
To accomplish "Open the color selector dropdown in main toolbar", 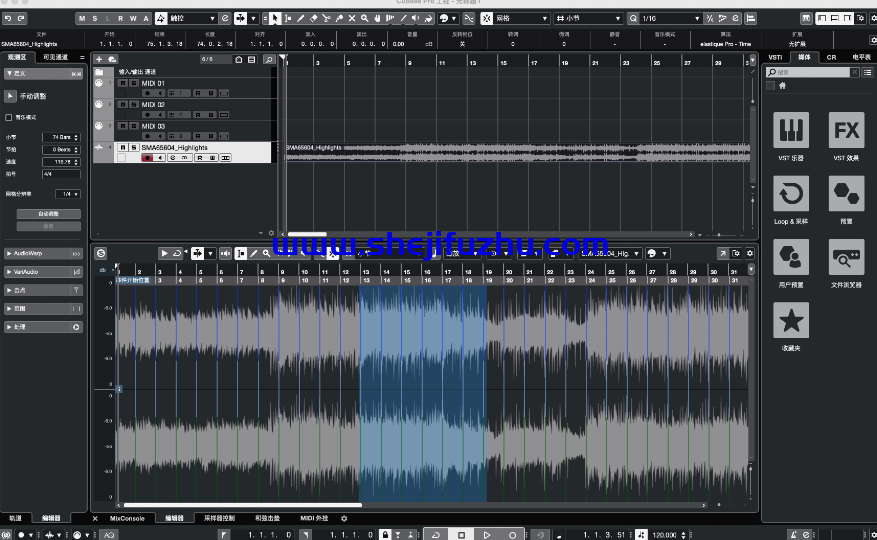I will pyautogui.click(x=447, y=18).
